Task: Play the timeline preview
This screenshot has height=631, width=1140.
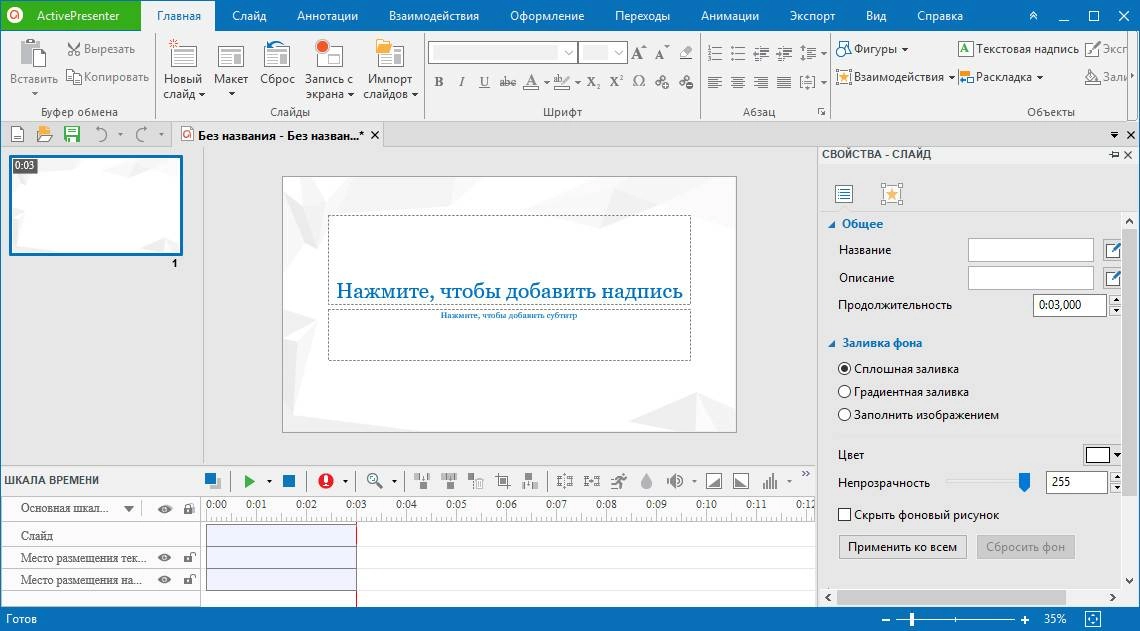Action: click(249, 481)
